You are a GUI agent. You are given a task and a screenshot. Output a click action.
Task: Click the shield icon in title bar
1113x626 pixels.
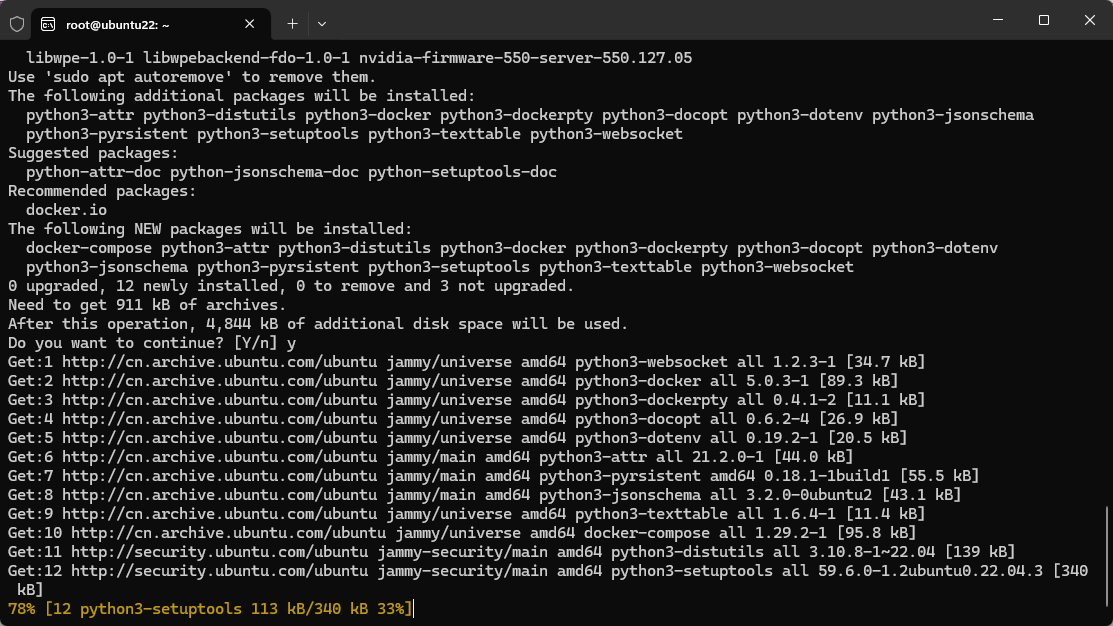point(17,24)
